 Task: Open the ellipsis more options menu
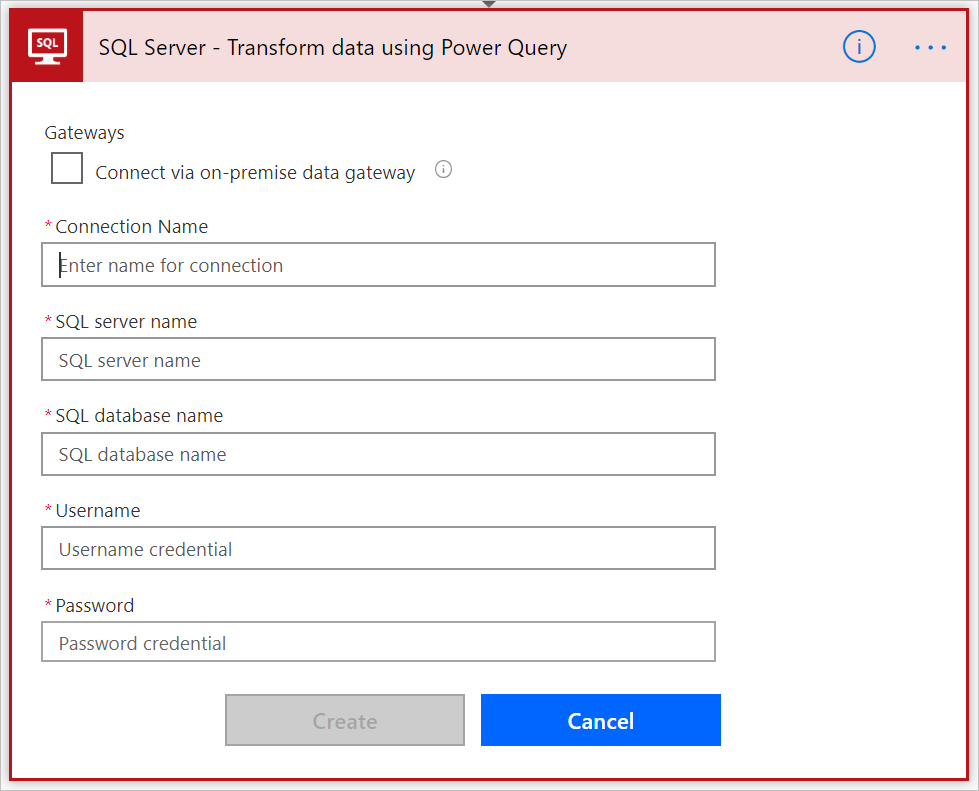pos(930,47)
